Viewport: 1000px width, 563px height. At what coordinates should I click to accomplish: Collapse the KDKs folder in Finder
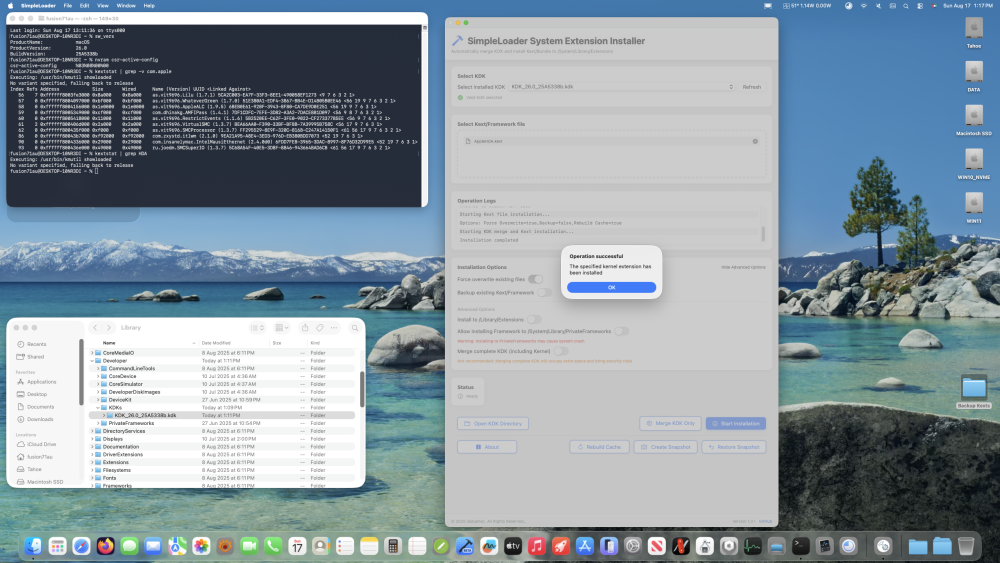pos(98,407)
